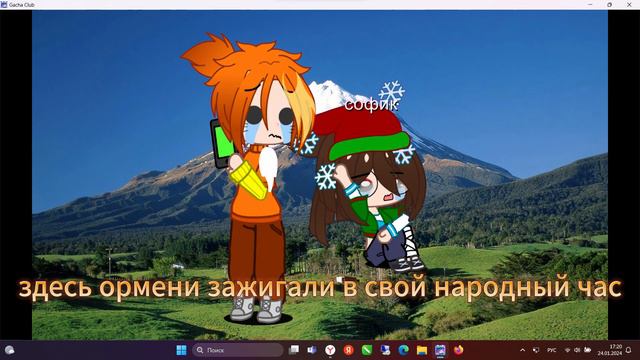Select the Gacha Club taskbar icon
This screenshot has height=360, width=640.
tap(440, 350)
